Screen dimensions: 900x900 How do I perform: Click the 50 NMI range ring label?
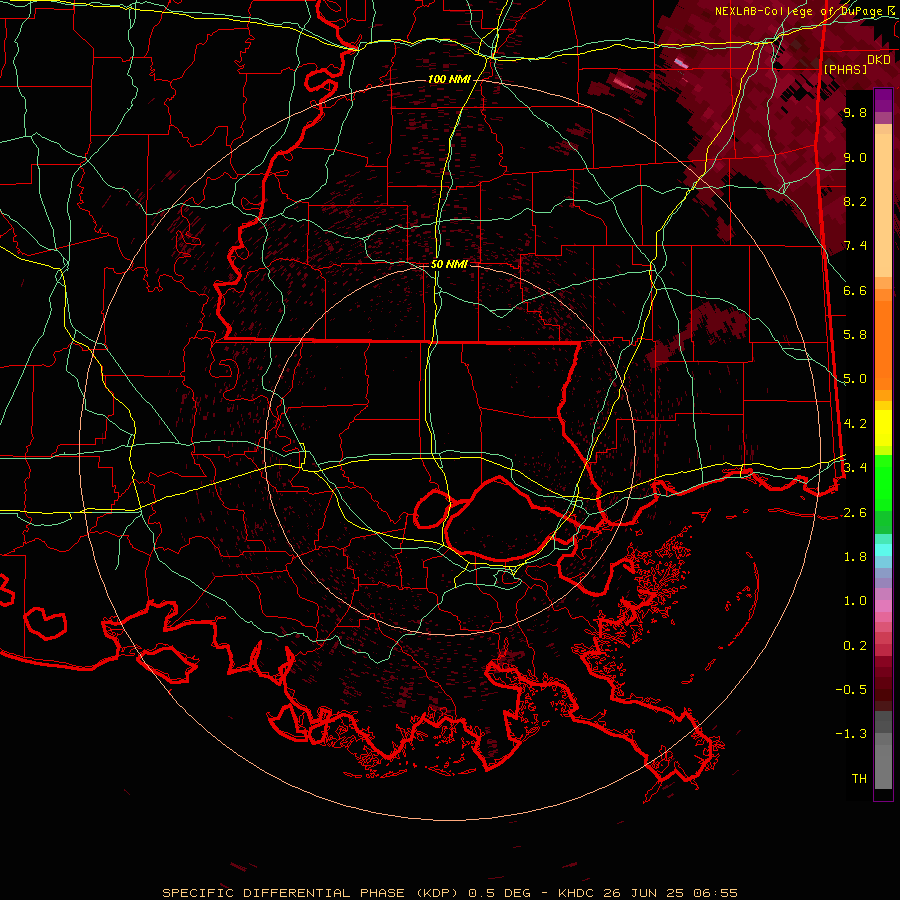[449, 264]
